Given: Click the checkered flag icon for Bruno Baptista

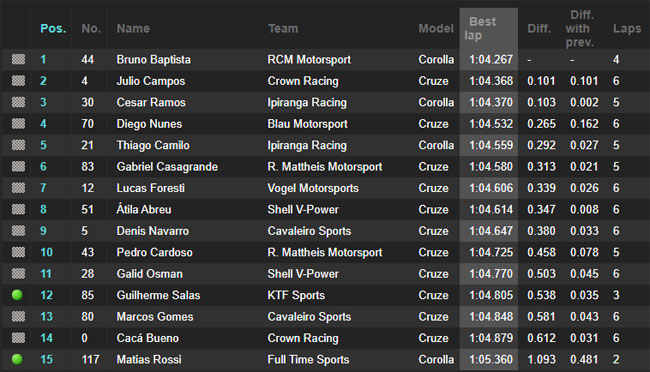Looking at the screenshot, I should (x=18, y=59).
